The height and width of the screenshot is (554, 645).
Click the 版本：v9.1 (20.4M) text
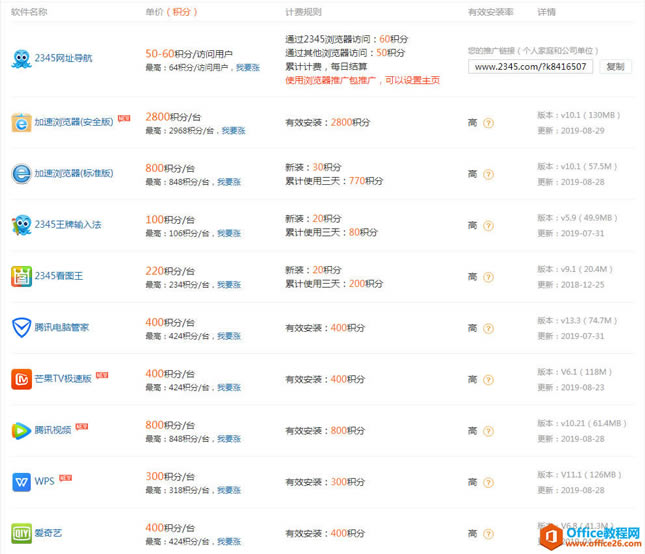[x=575, y=269]
